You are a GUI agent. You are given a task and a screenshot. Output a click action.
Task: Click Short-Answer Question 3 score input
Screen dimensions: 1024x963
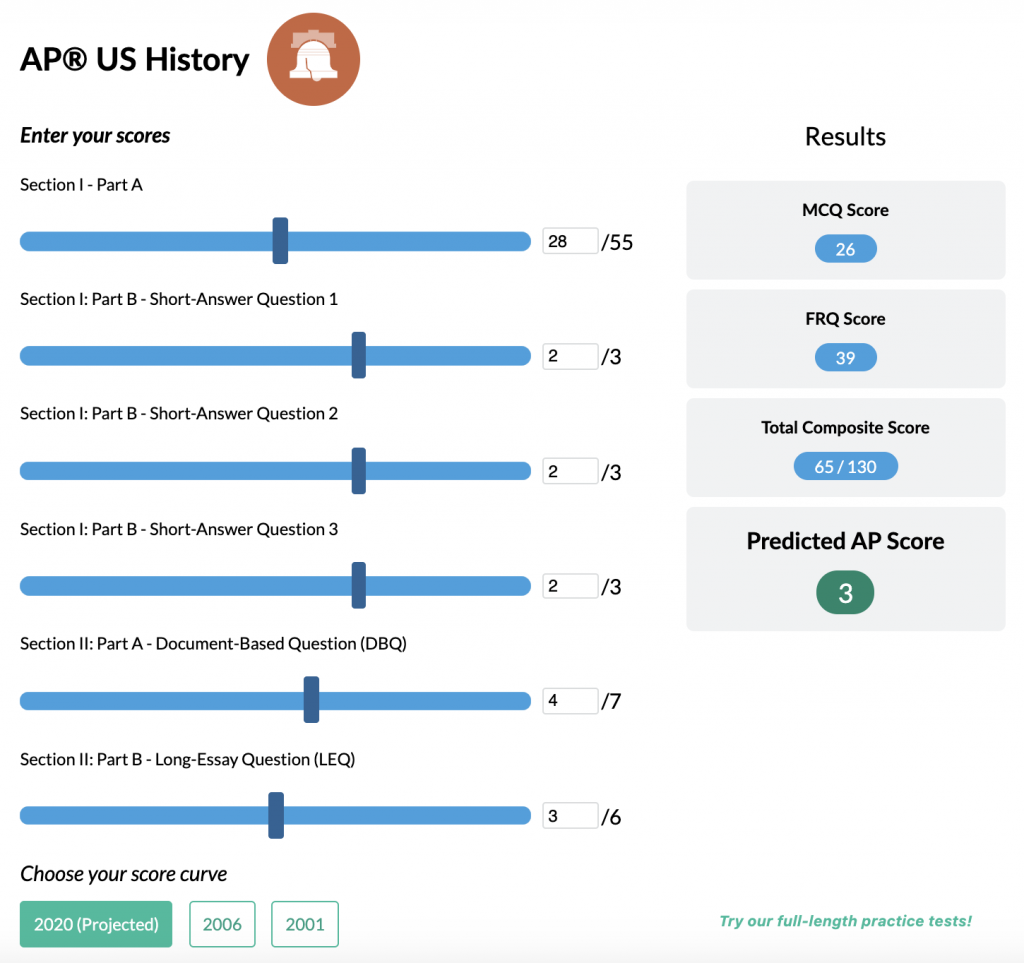(569, 586)
